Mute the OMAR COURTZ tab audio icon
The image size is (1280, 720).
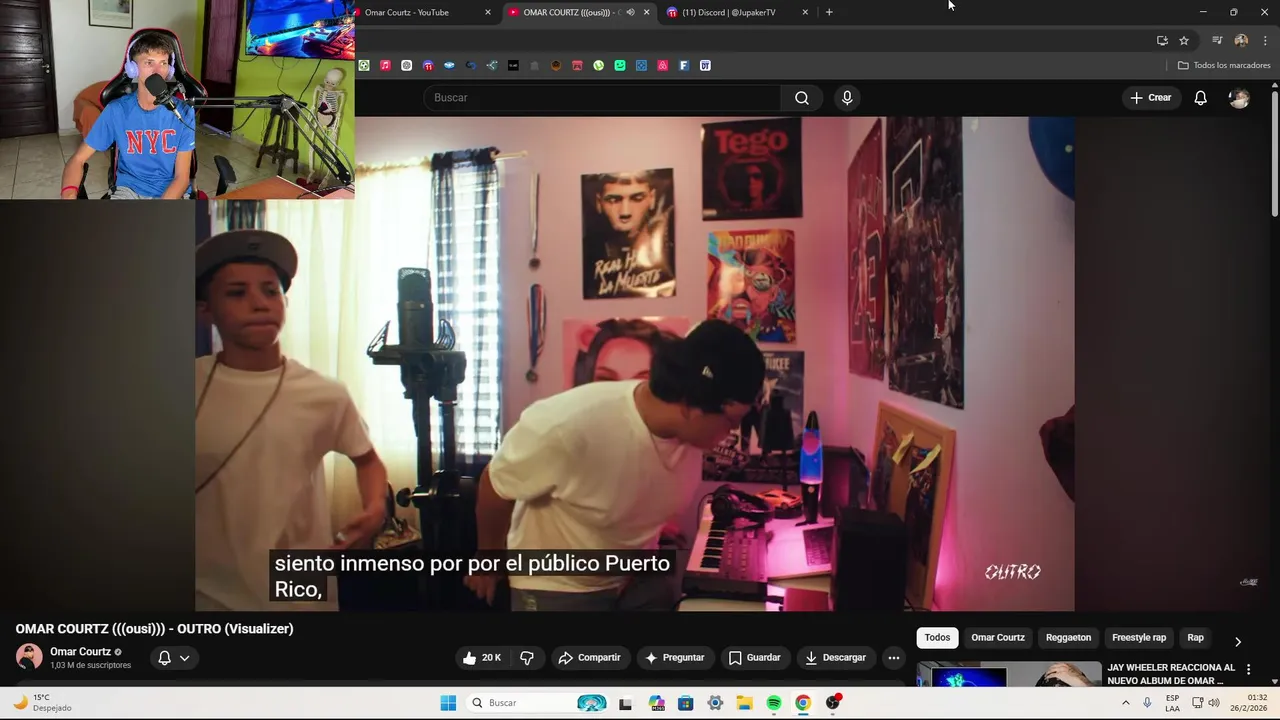(x=630, y=12)
